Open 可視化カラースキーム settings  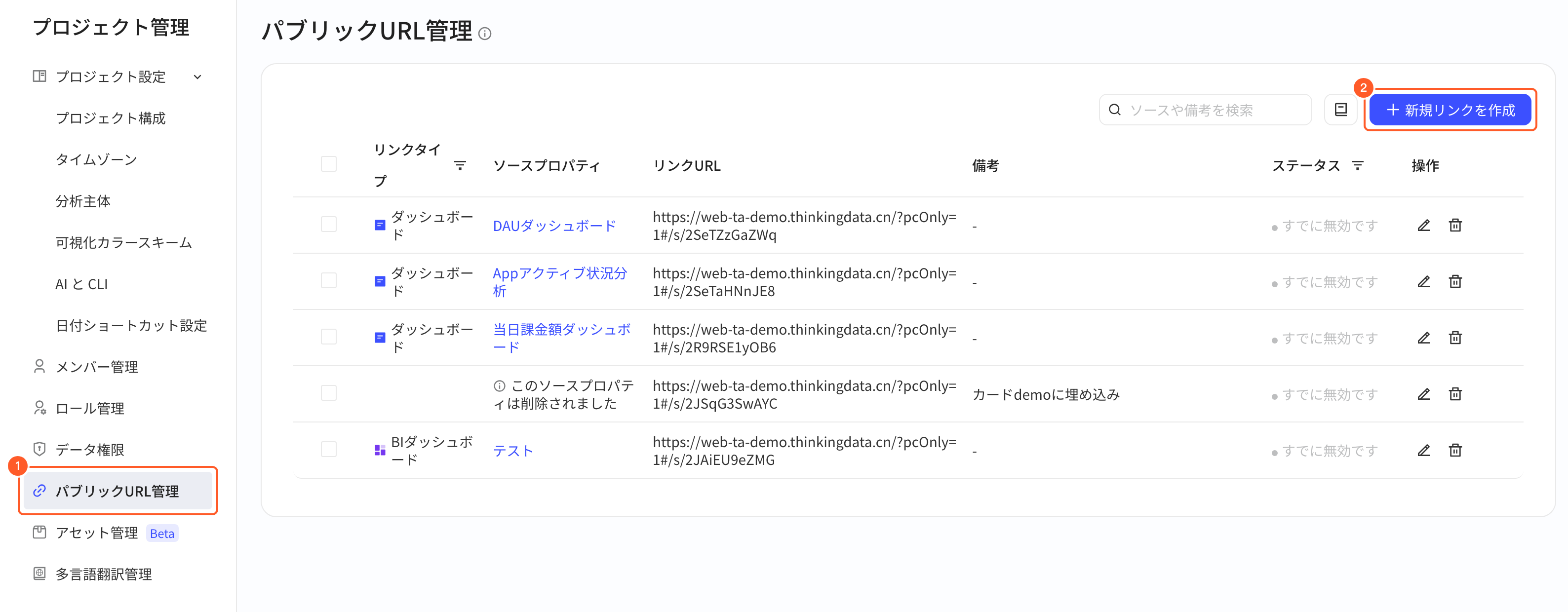(123, 242)
